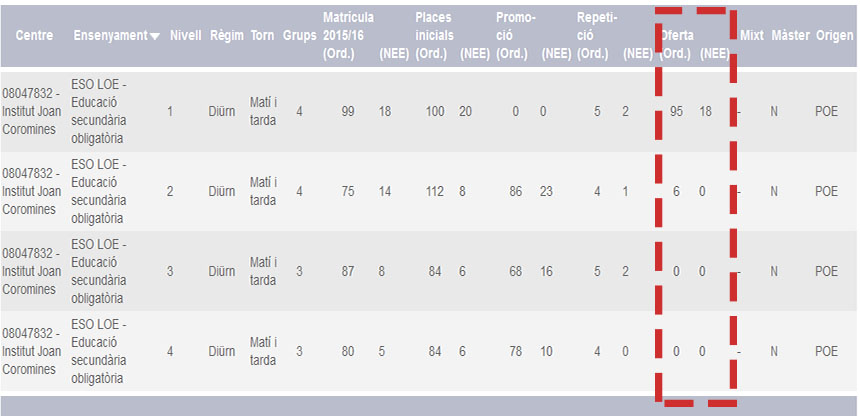860x419 pixels.
Task: Select the Places inicials value 112 cell
Action: click(435, 191)
